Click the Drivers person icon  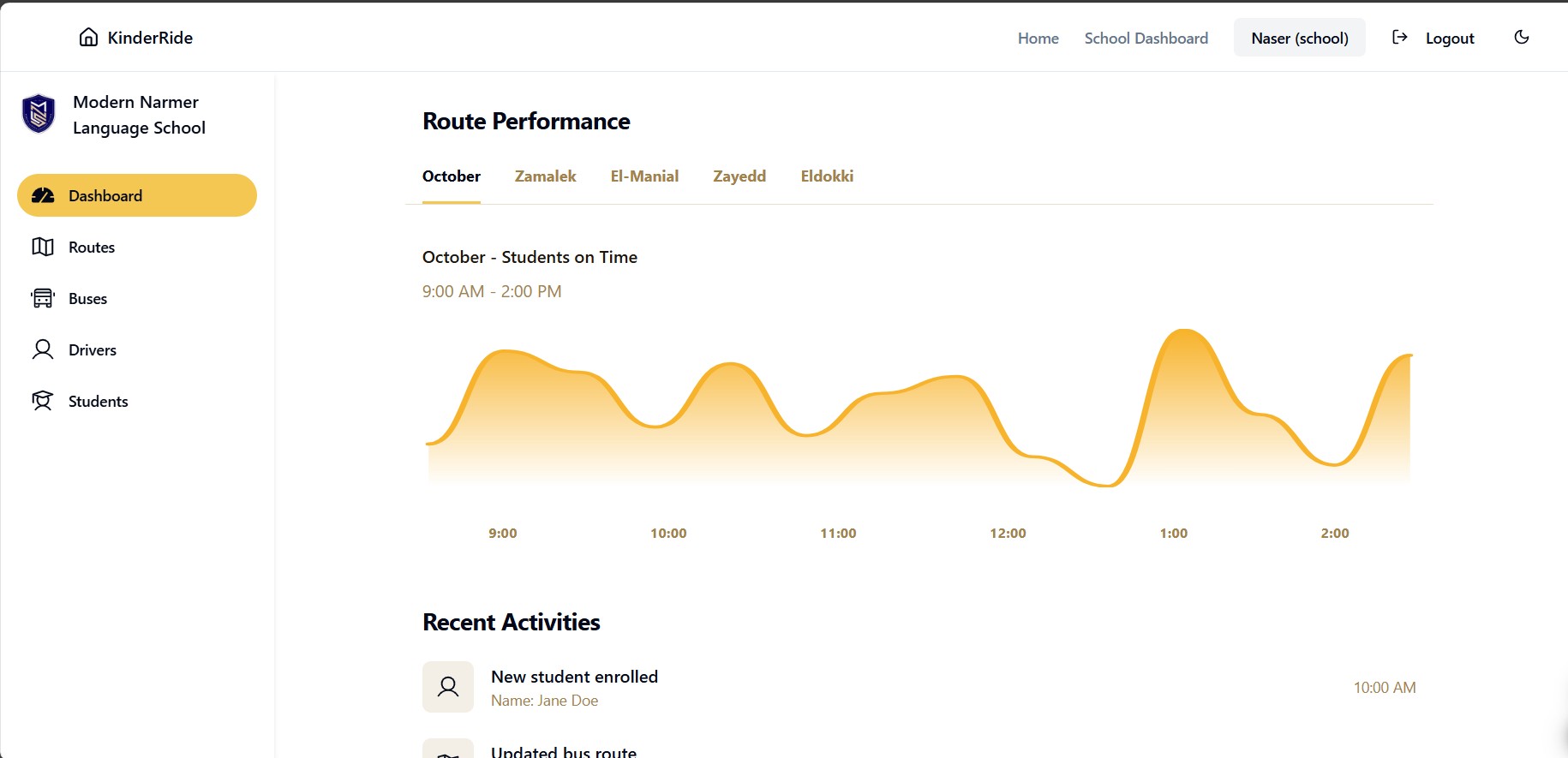click(x=43, y=349)
